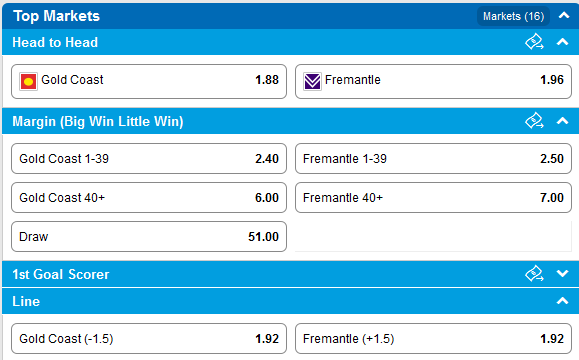Select the Draw option at 51.00
This screenshot has height=360, width=579.
(149, 237)
